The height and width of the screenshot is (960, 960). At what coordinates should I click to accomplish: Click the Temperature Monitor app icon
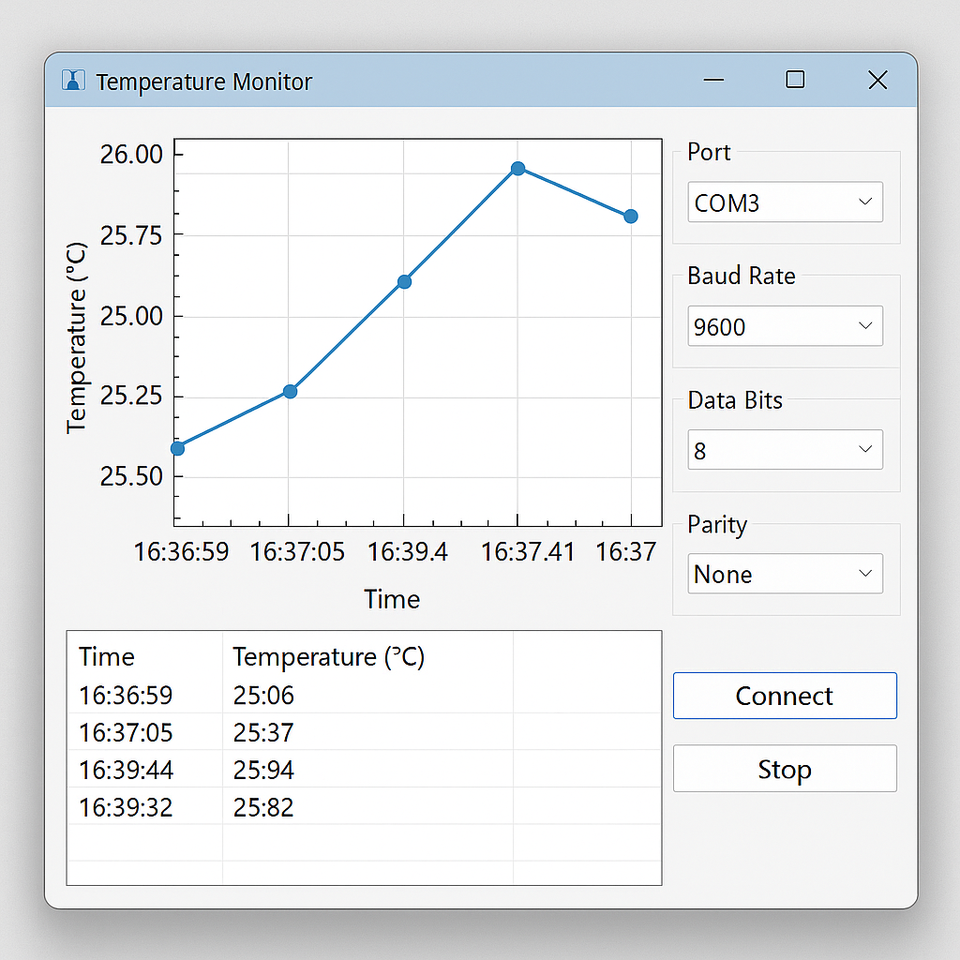73,80
